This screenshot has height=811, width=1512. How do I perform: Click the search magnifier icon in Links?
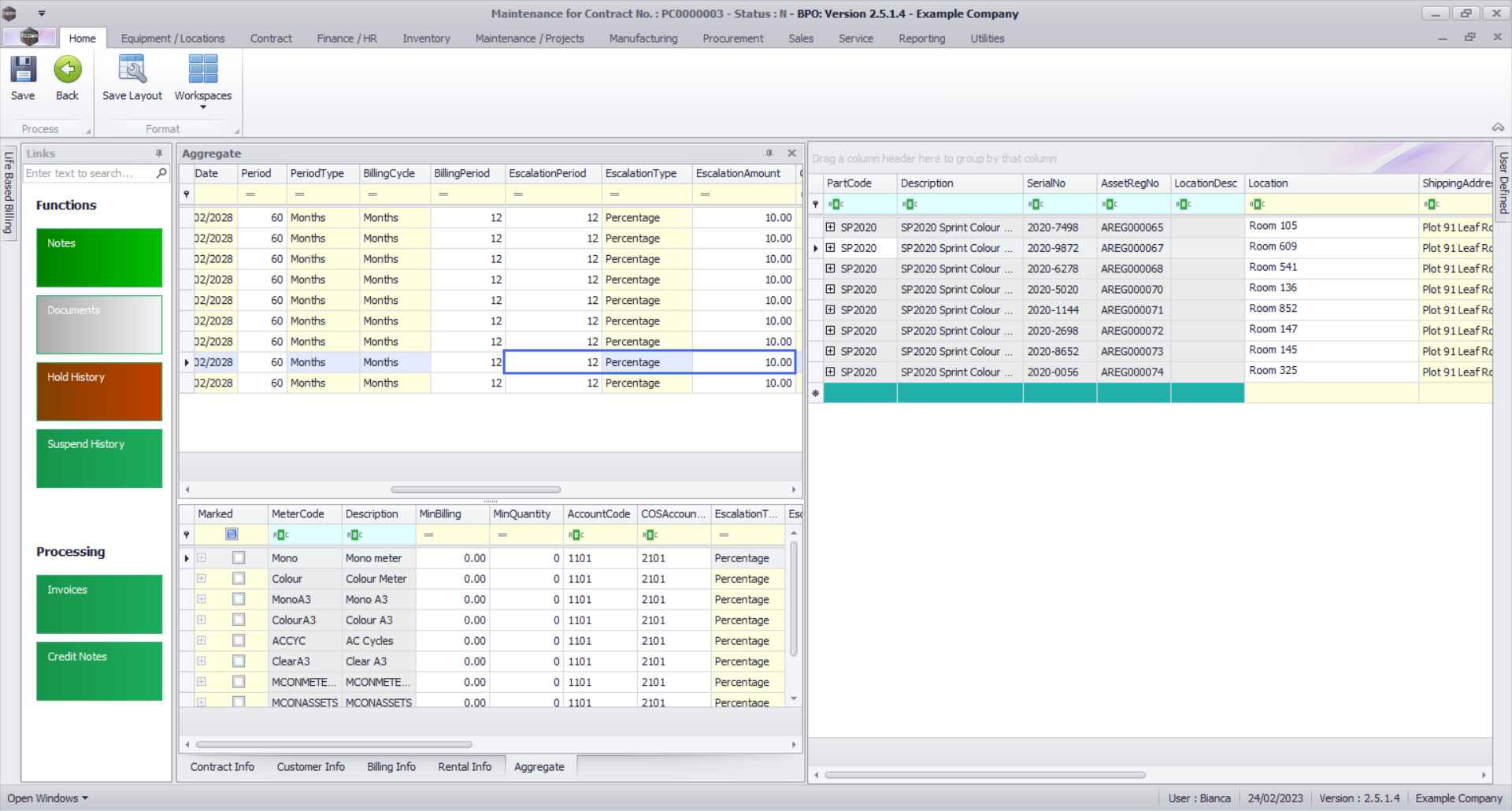tap(161, 173)
